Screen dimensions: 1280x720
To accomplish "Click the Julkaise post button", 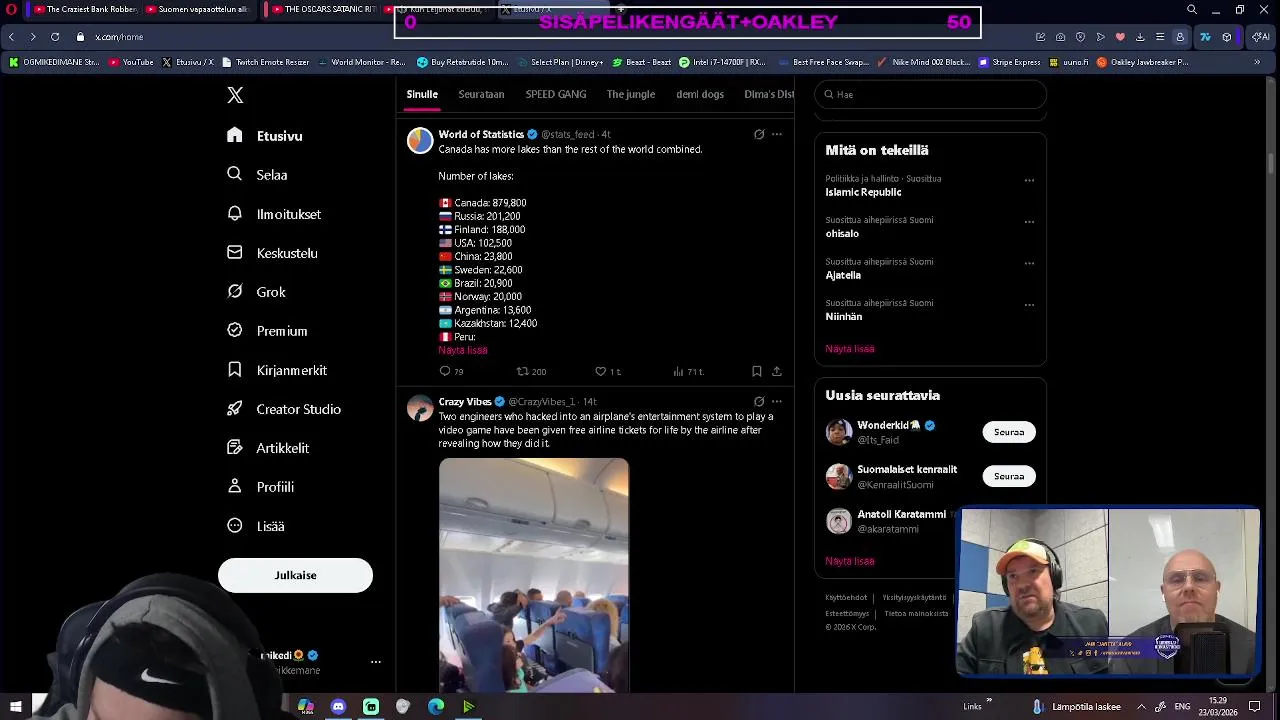I will point(295,575).
